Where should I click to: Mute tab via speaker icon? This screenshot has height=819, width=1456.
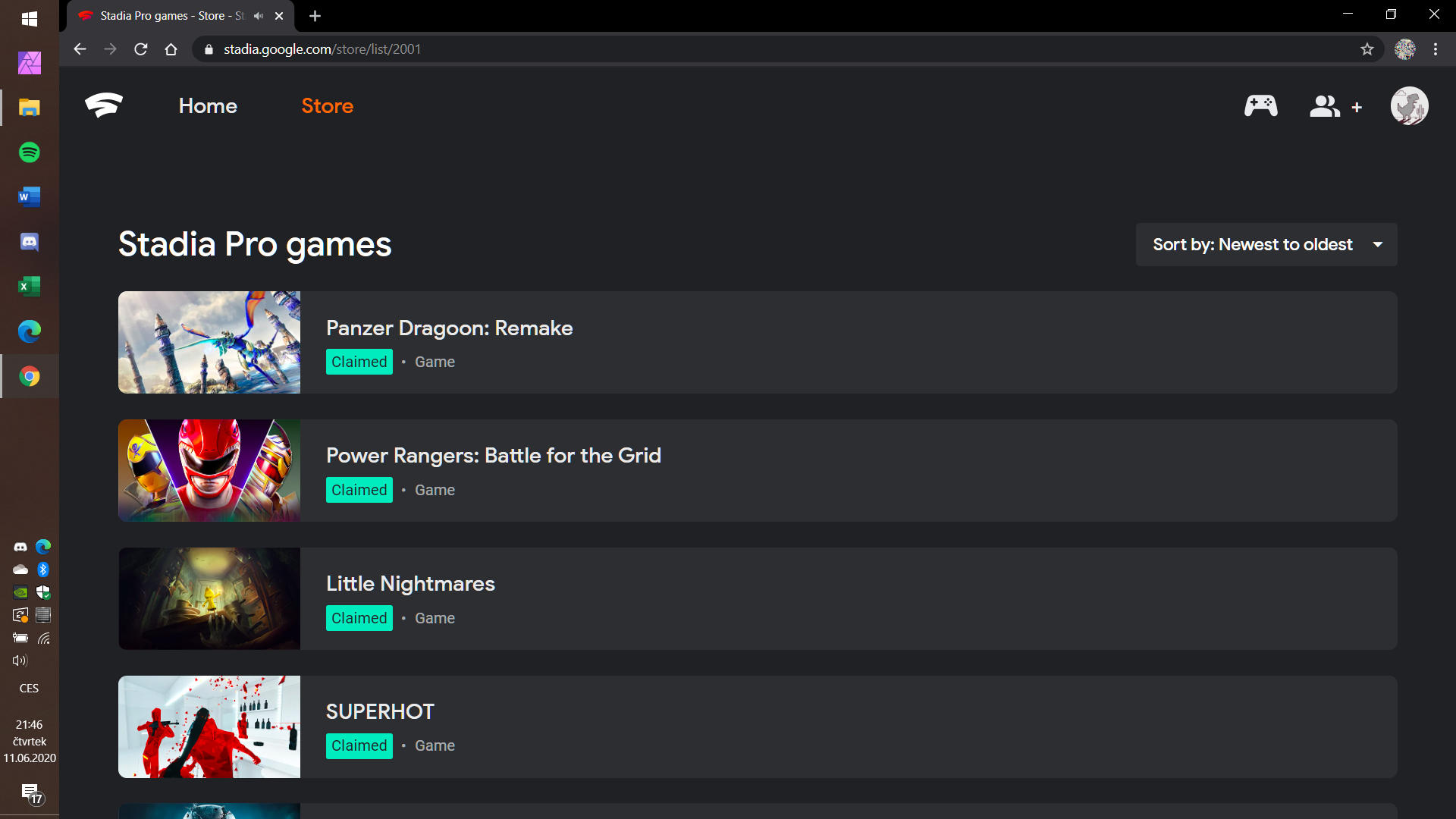click(259, 16)
